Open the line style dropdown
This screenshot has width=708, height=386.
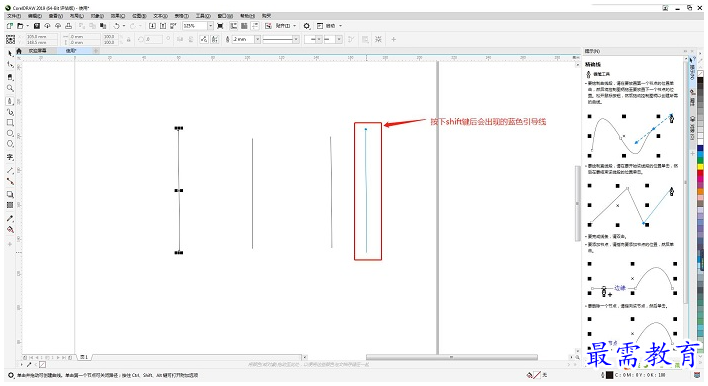click(x=296, y=40)
